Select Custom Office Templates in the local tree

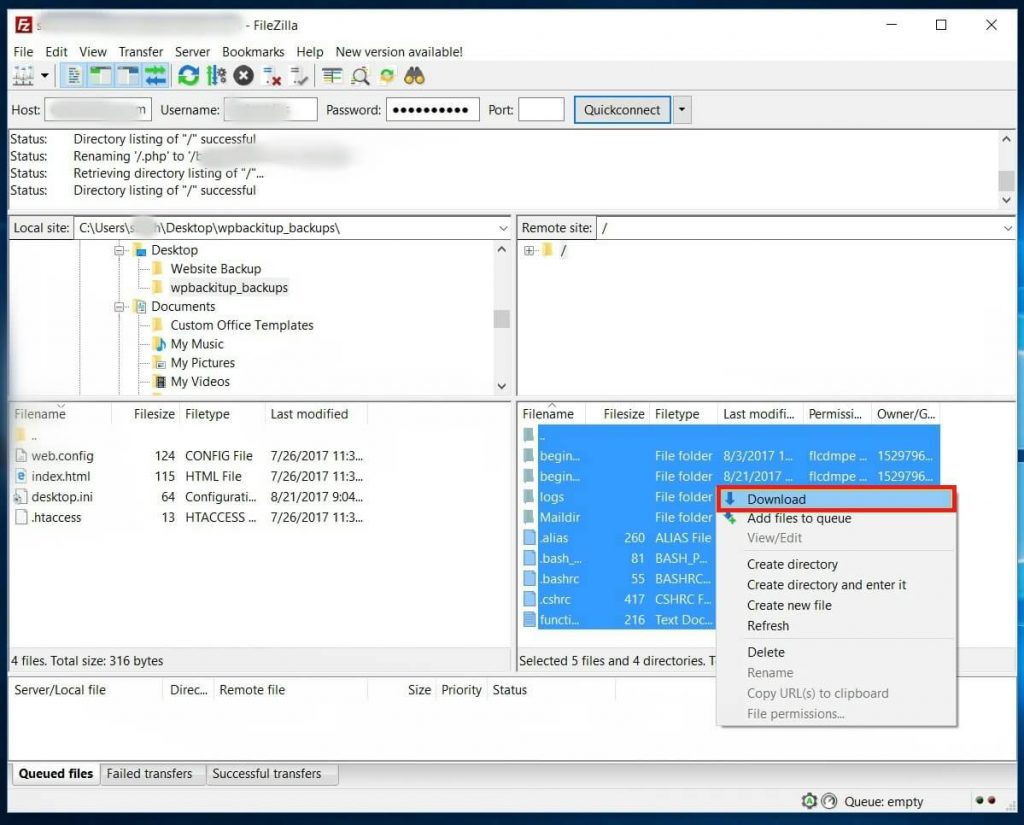click(x=242, y=325)
